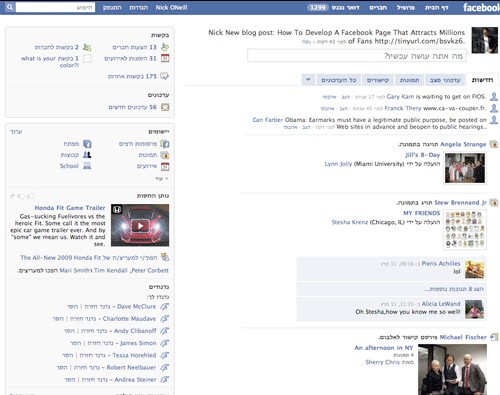Open Lynn Jolly's profile link
500x395 pixels.
(338, 164)
